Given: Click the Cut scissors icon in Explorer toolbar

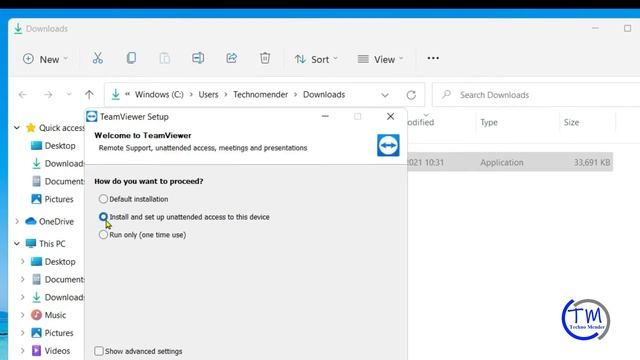Looking at the screenshot, I should coord(98,58).
